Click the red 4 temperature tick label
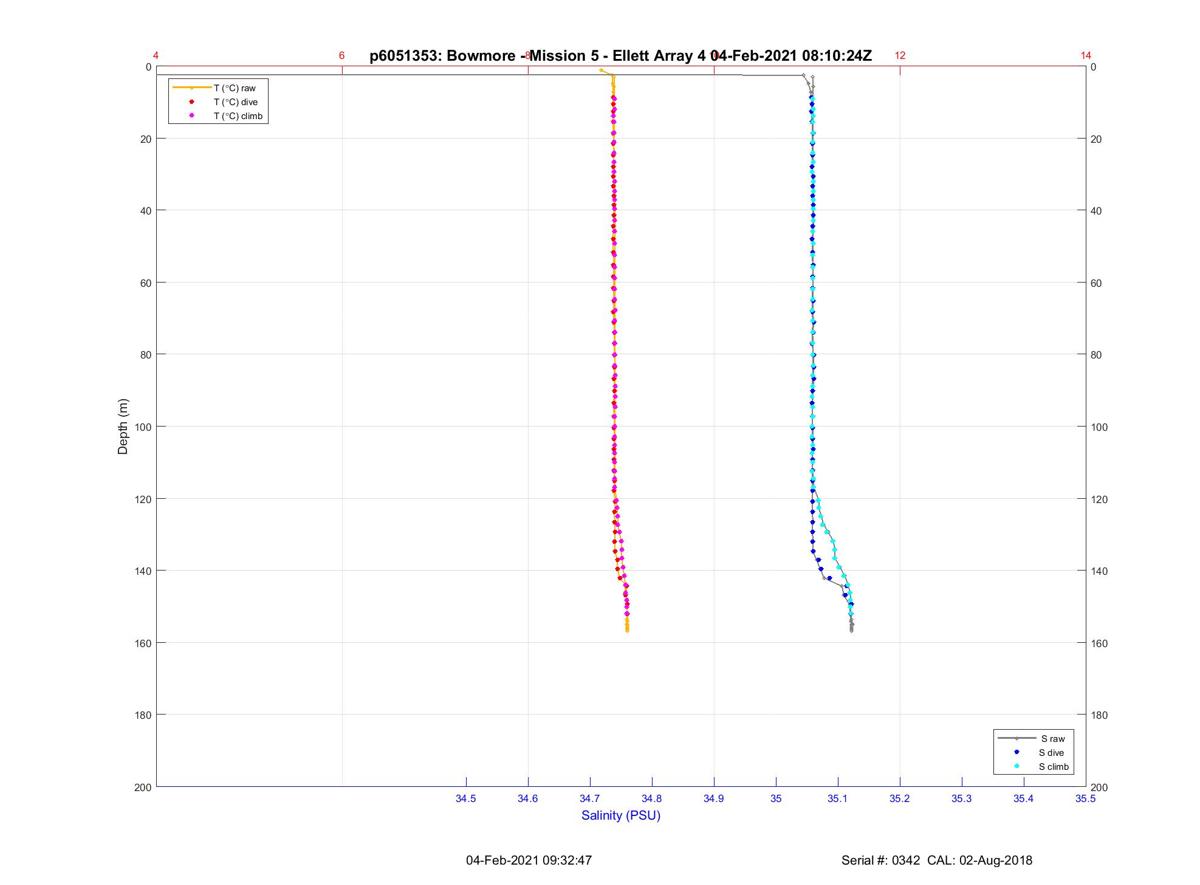Viewport: 1200px width, 885px height. (156, 56)
